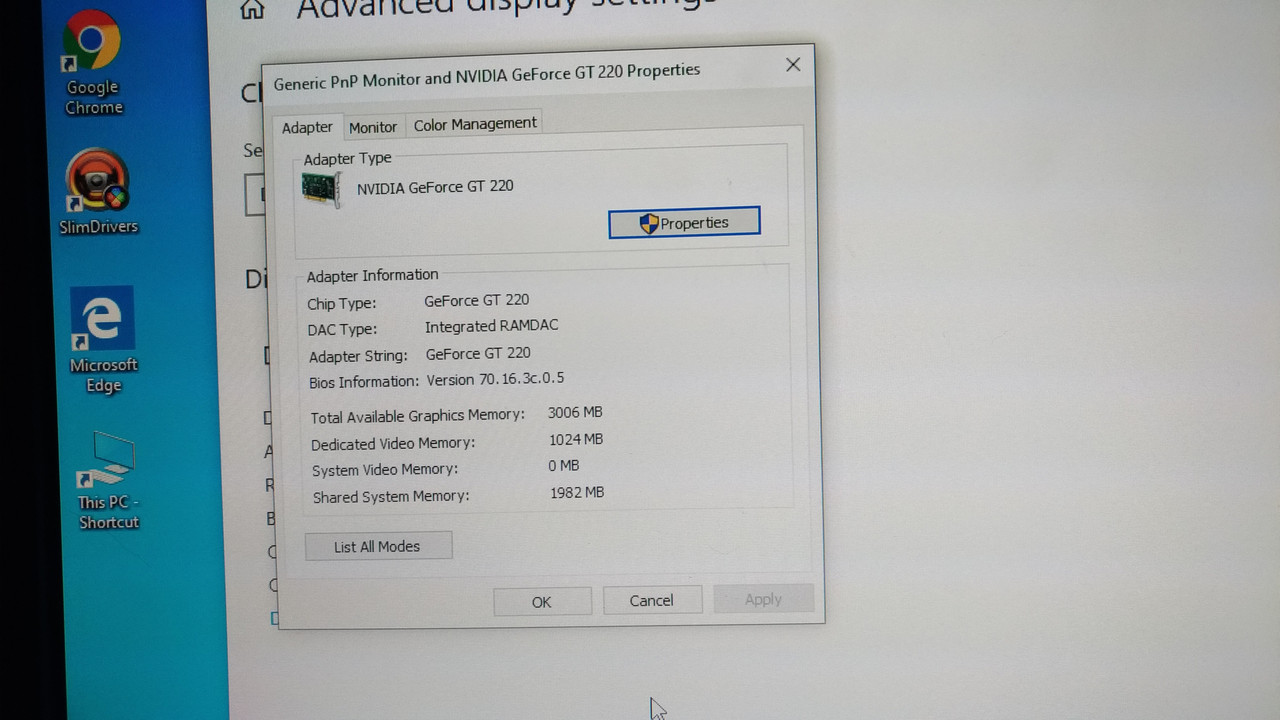Click the Adapter String value 'GeForce GT 220'
Image resolution: width=1280 pixels, height=720 pixels.
pyautogui.click(x=478, y=353)
